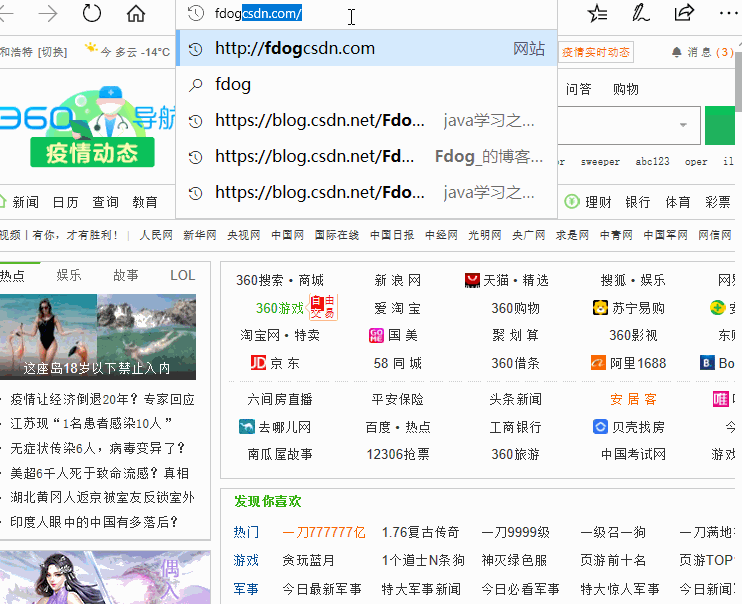The image size is (742, 604).
Task: Open the message bell notifications
Action: point(702,52)
